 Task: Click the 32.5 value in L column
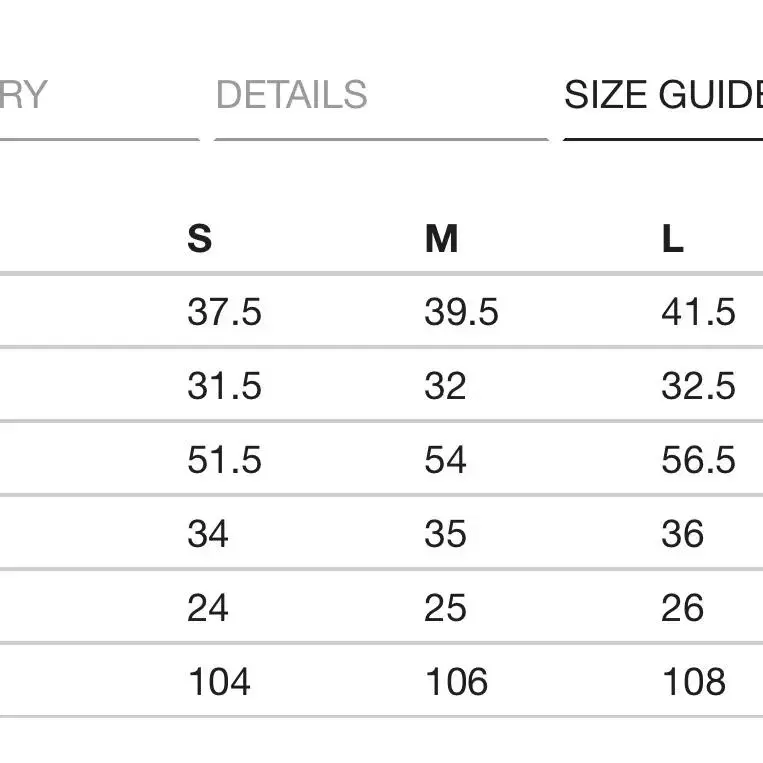click(698, 386)
